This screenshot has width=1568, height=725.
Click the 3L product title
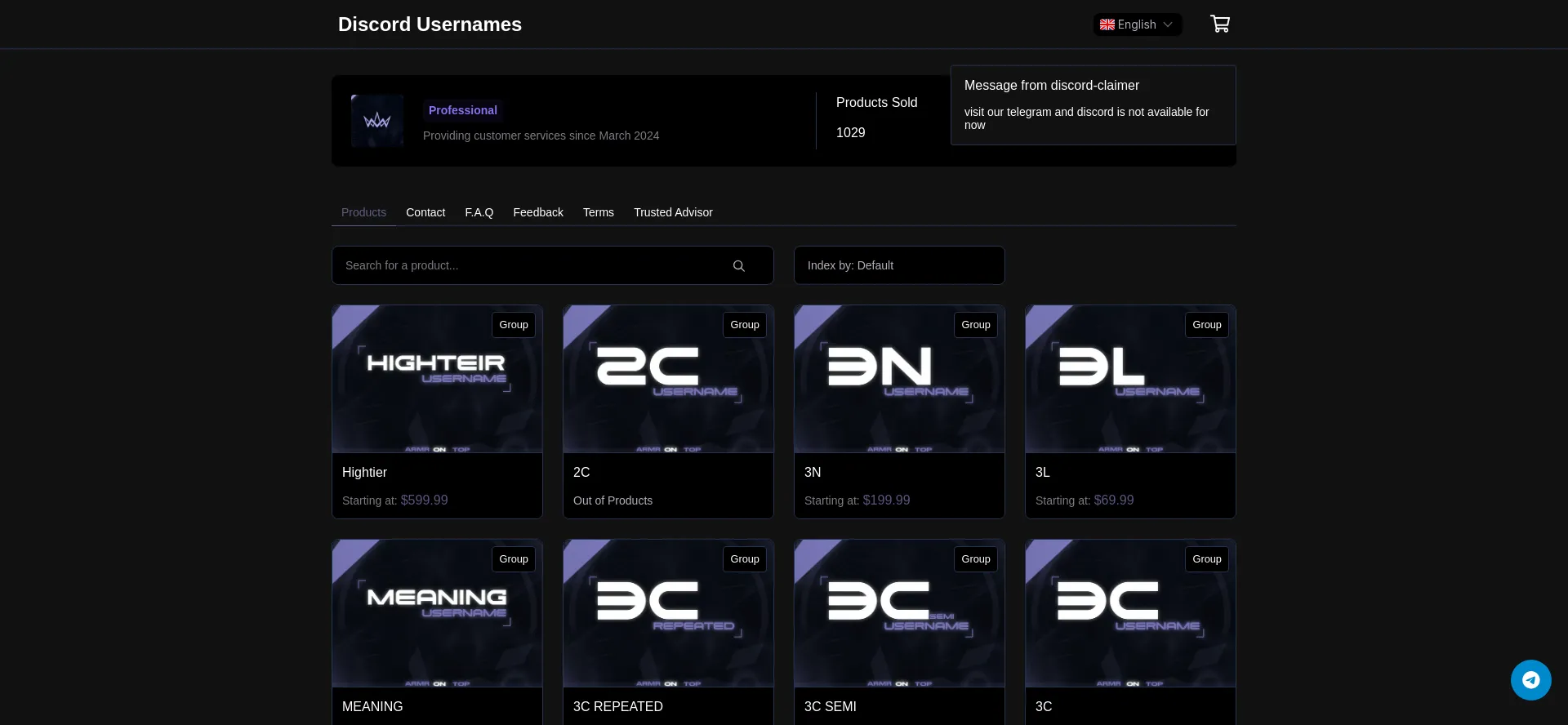(x=1043, y=472)
